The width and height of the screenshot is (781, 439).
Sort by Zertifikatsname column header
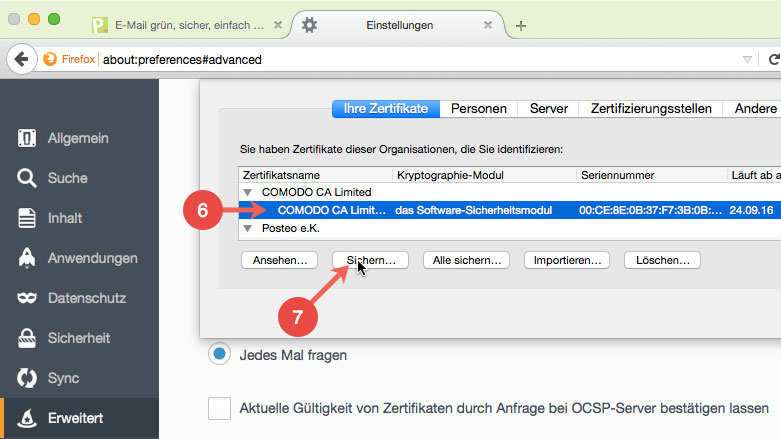[x=316, y=175]
